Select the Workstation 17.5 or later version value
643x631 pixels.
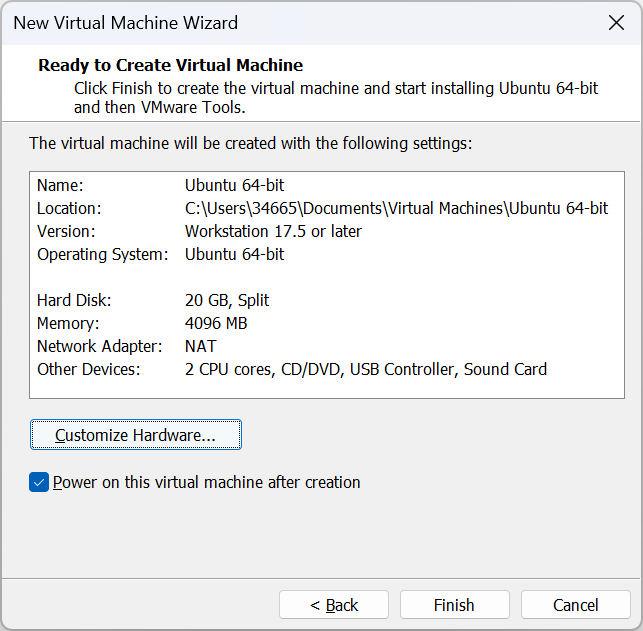[x=273, y=231]
